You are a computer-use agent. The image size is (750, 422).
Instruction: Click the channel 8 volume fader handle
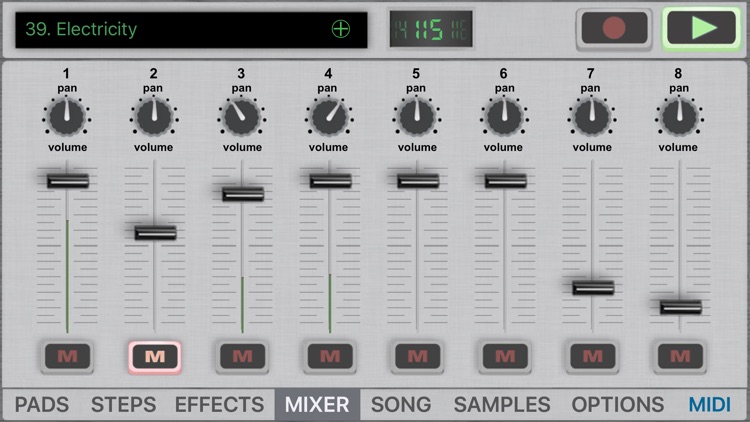point(680,307)
